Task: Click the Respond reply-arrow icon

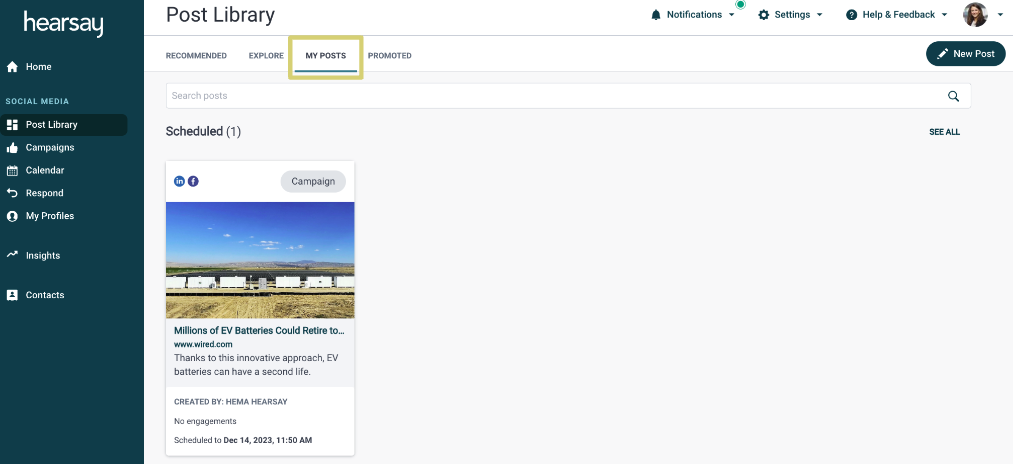Action: click(x=12, y=193)
